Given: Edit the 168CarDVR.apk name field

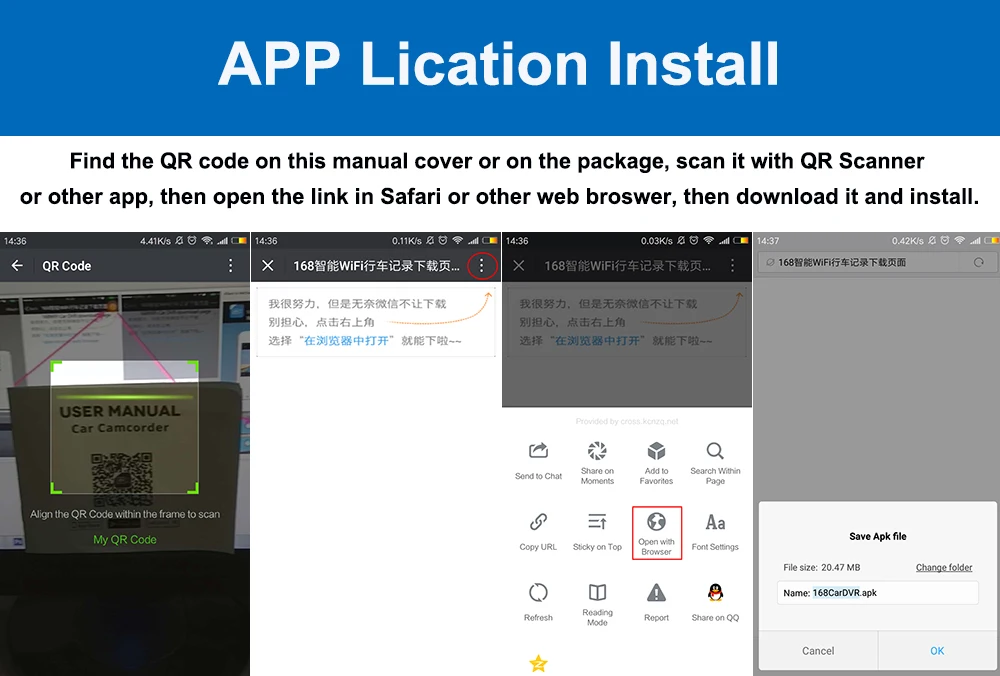Looking at the screenshot, I should point(878,592).
